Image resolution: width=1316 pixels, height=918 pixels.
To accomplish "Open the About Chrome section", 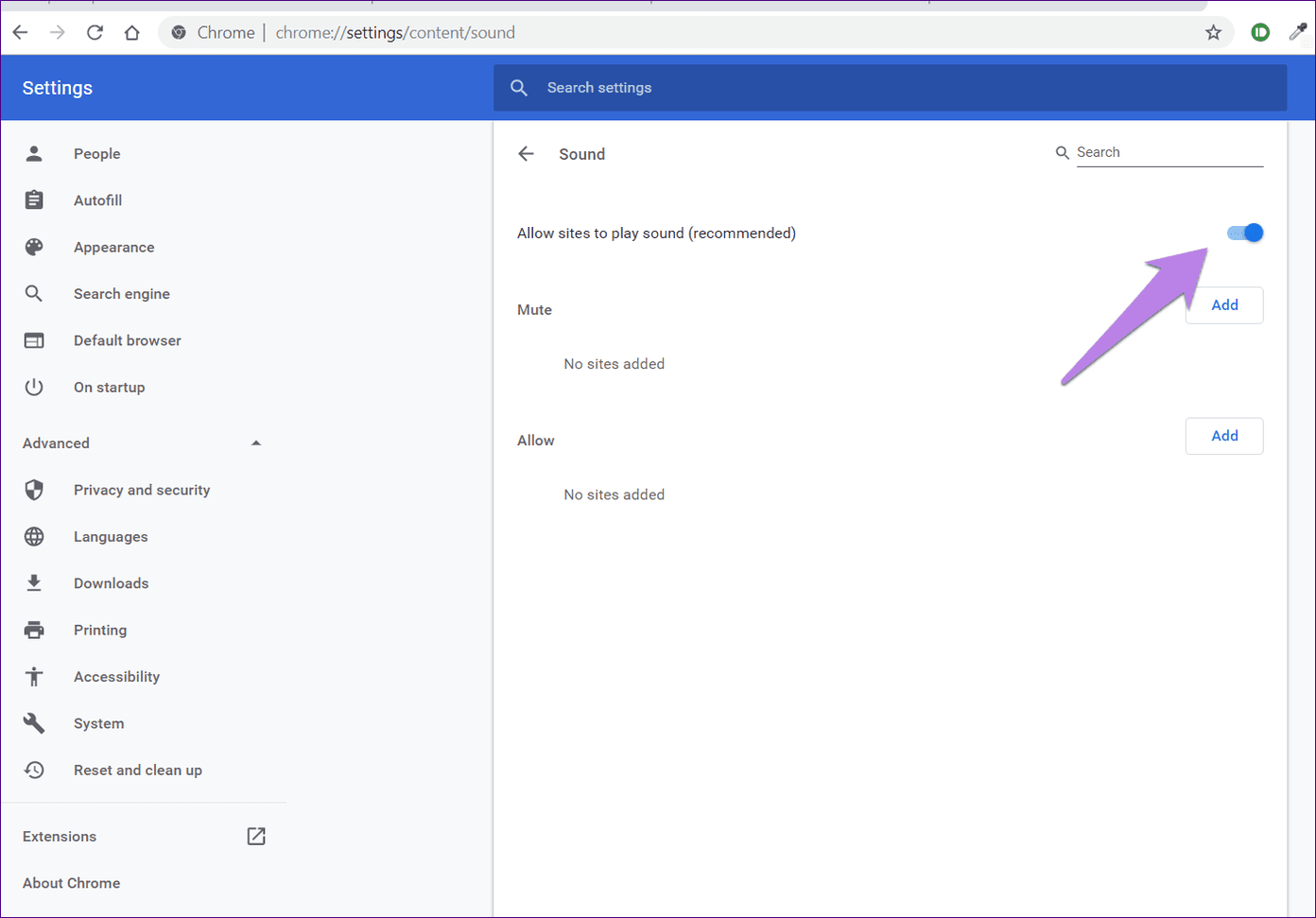I will (x=71, y=882).
